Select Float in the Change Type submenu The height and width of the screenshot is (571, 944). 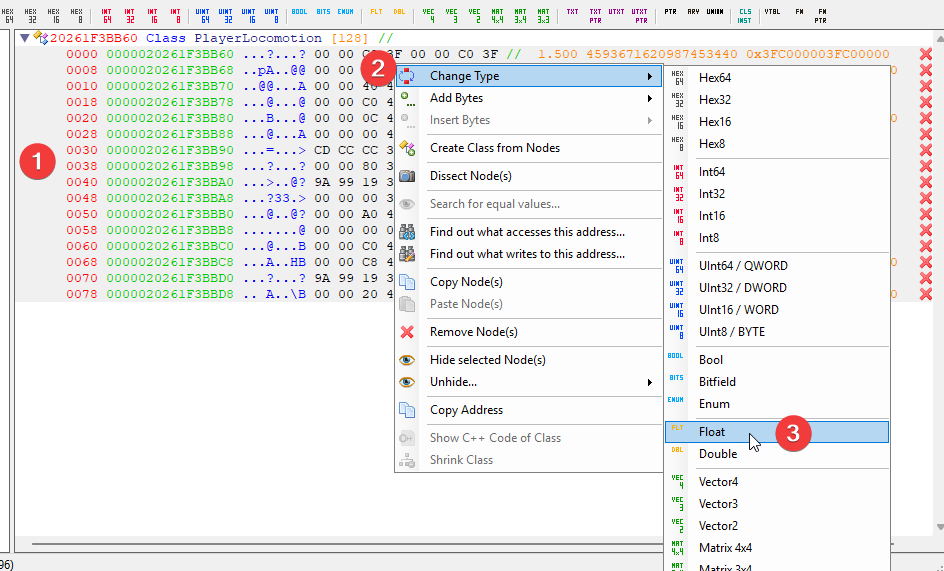[777, 432]
